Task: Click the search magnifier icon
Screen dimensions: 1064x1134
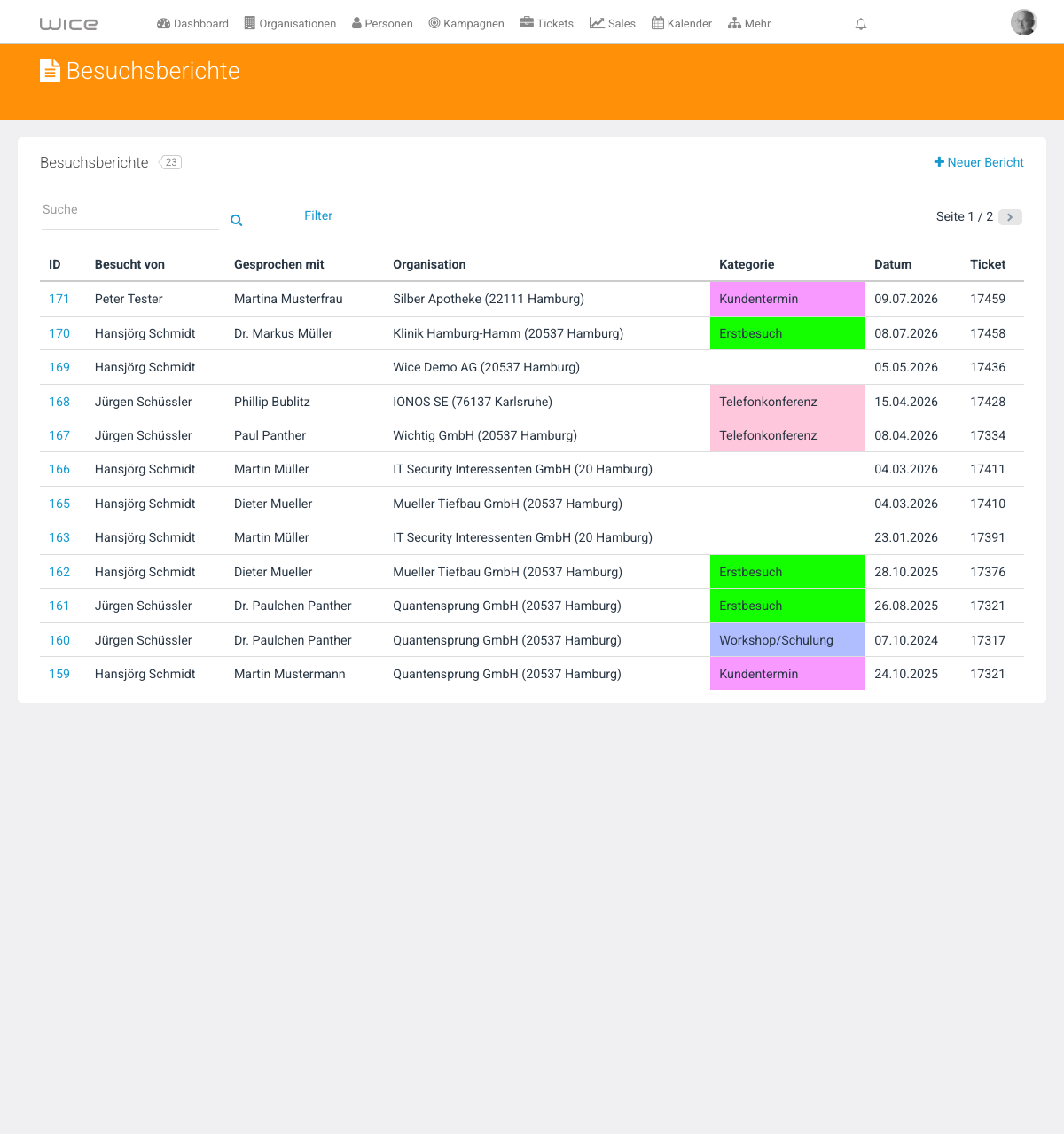Action: [x=237, y=220]
